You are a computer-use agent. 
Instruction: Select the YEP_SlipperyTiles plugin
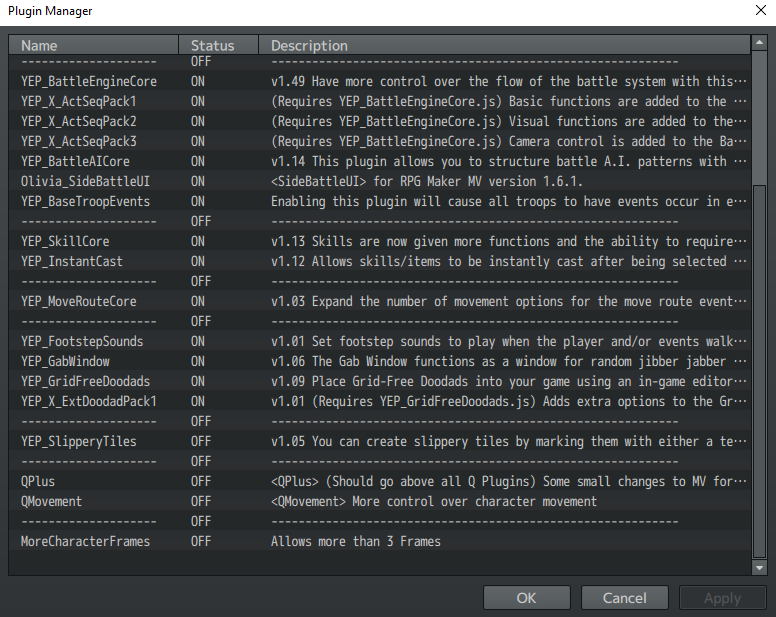[380, 441]
